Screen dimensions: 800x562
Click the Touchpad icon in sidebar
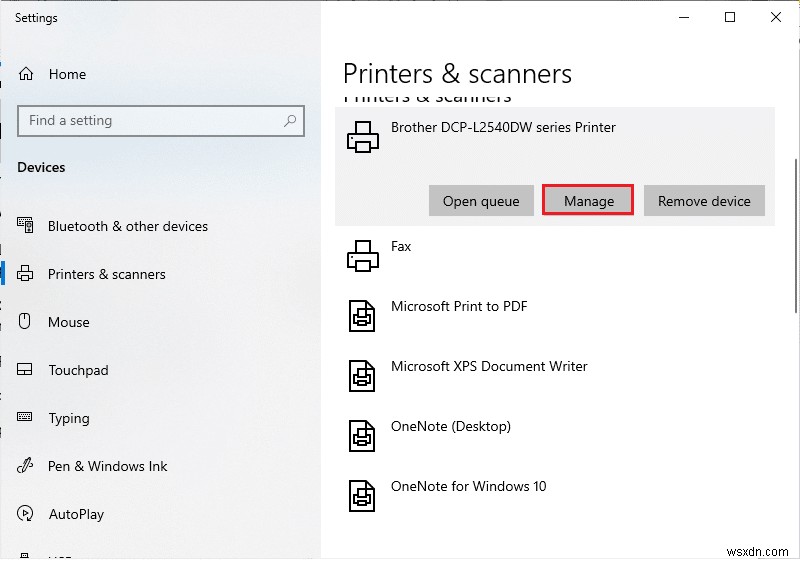tap(24, 370)
